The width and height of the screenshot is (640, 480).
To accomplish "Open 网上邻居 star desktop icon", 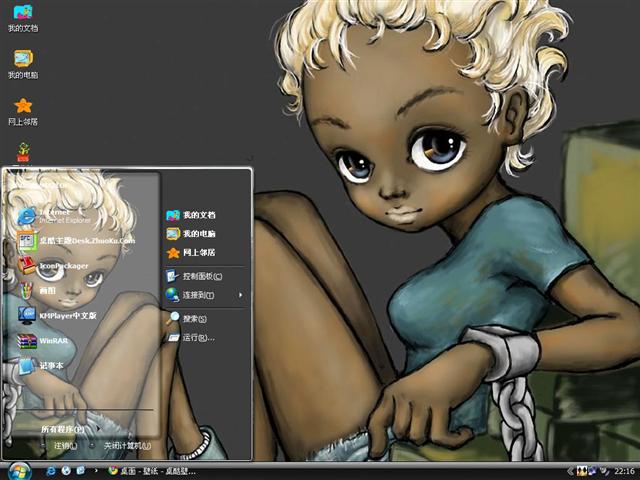I will click(x=23, y=112).
